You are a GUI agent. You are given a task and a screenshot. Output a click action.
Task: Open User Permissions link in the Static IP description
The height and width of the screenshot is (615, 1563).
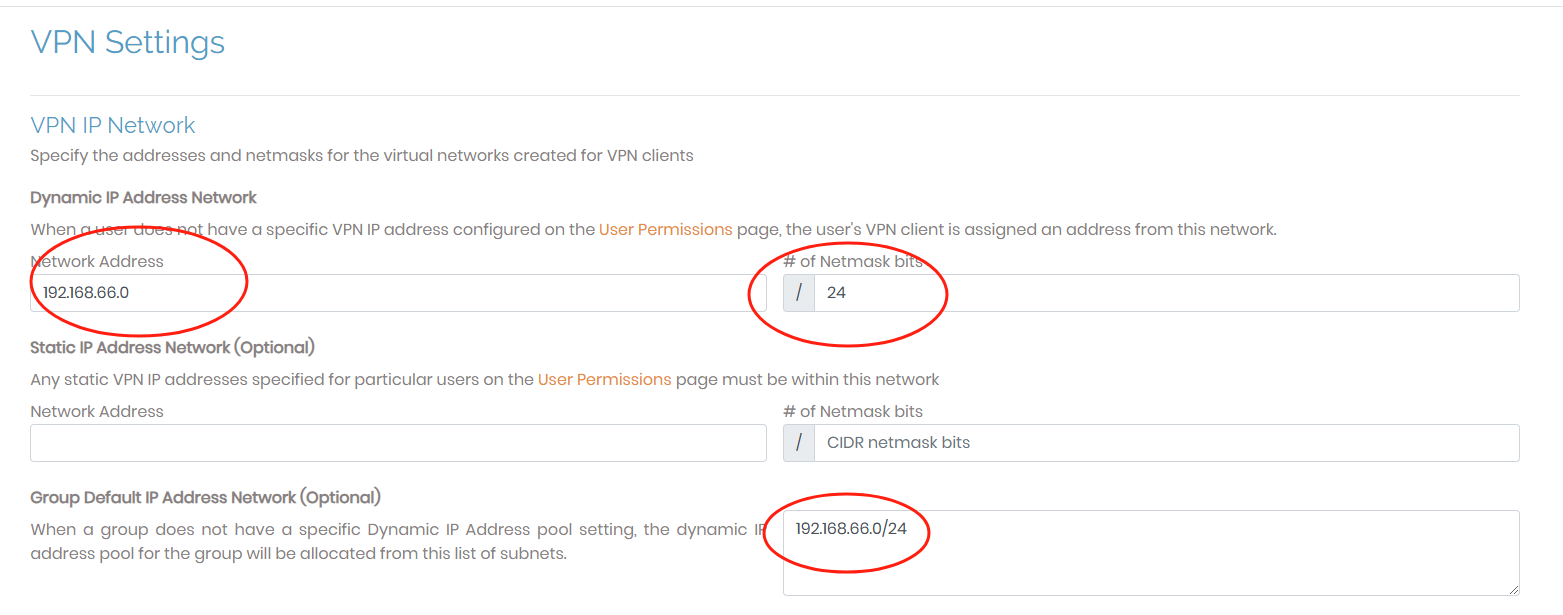[x=604, y=379]
